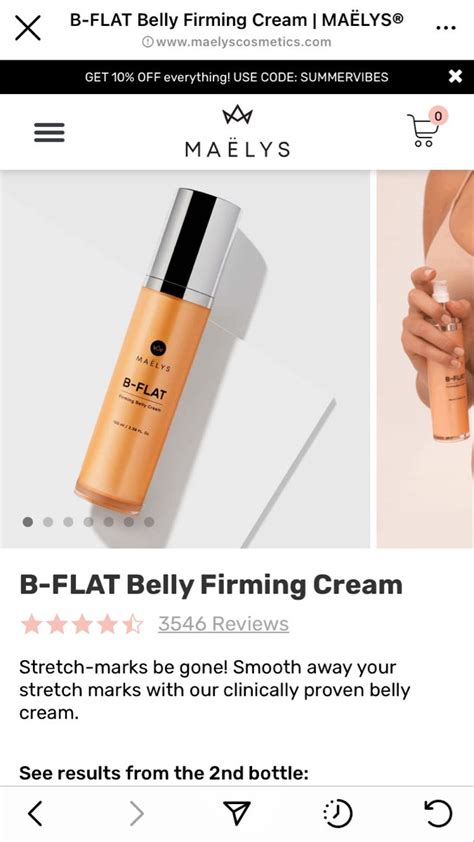Select the second carousel dot
Image resolution: width=474 pixels, height=842 pixels.
click(x=48, y=521)
